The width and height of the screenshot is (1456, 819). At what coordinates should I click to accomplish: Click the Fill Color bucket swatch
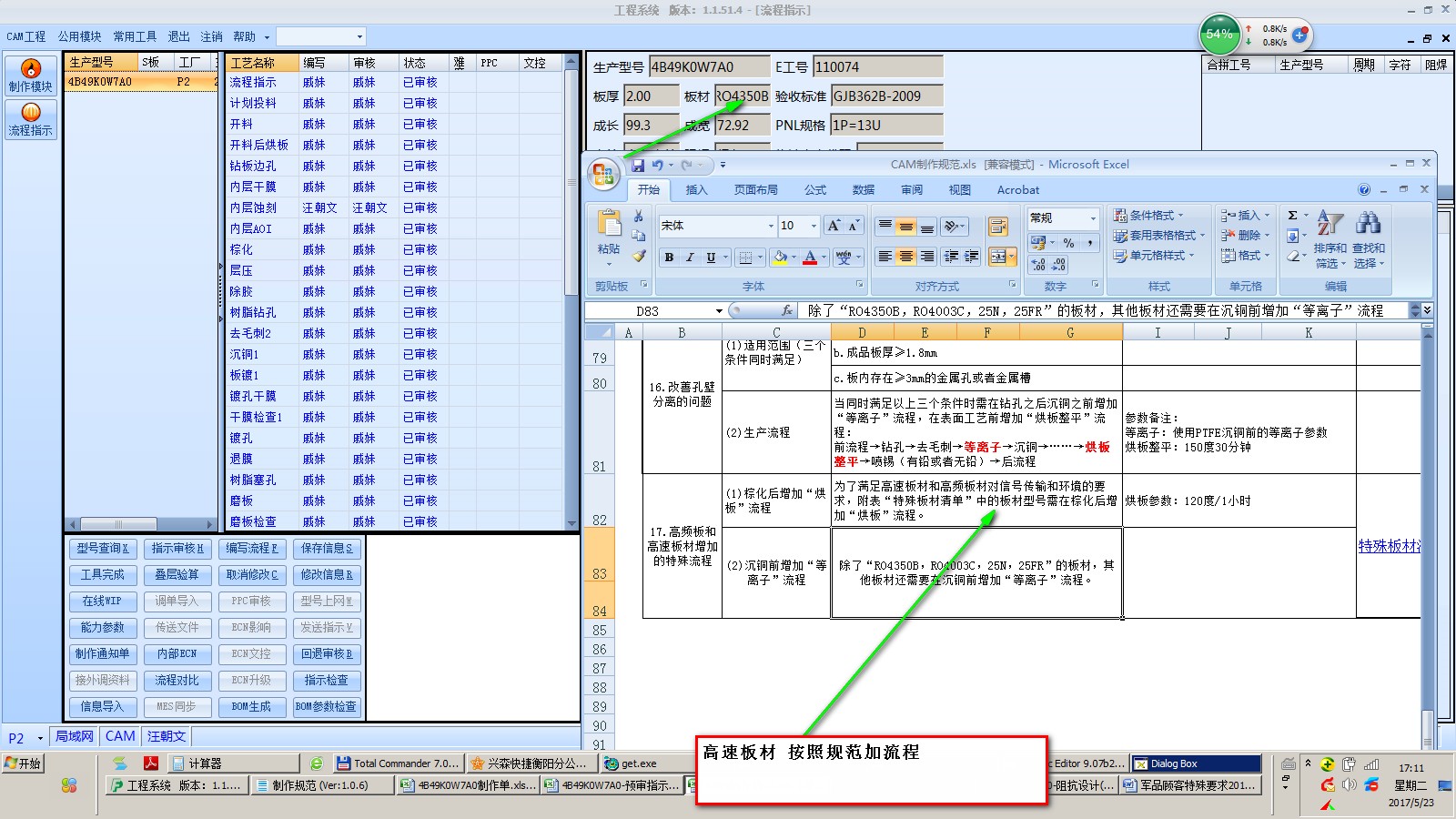780,258
